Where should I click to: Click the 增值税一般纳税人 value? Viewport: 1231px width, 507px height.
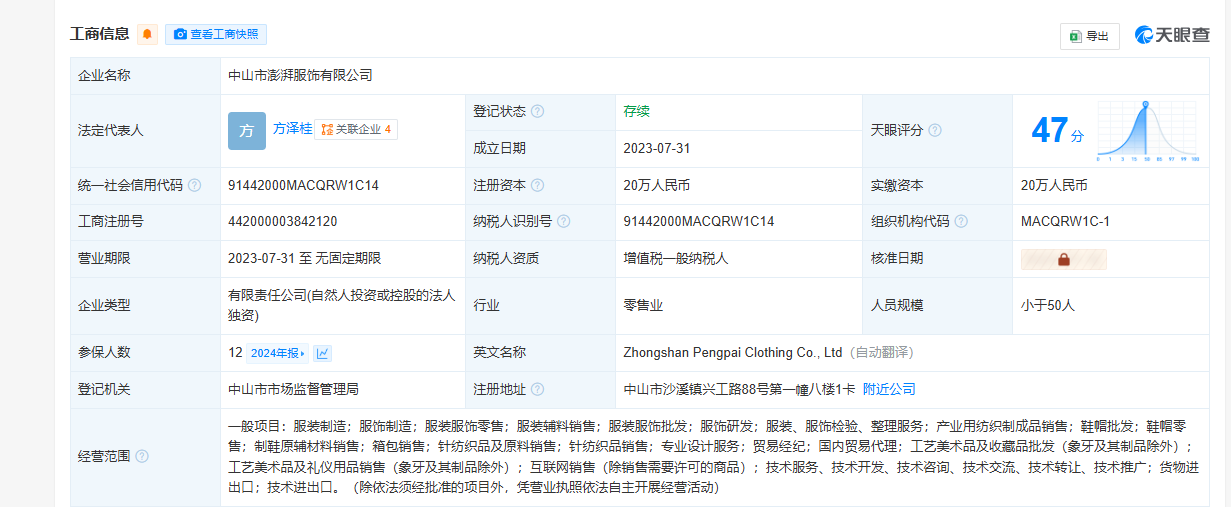(x=675, y=258)
